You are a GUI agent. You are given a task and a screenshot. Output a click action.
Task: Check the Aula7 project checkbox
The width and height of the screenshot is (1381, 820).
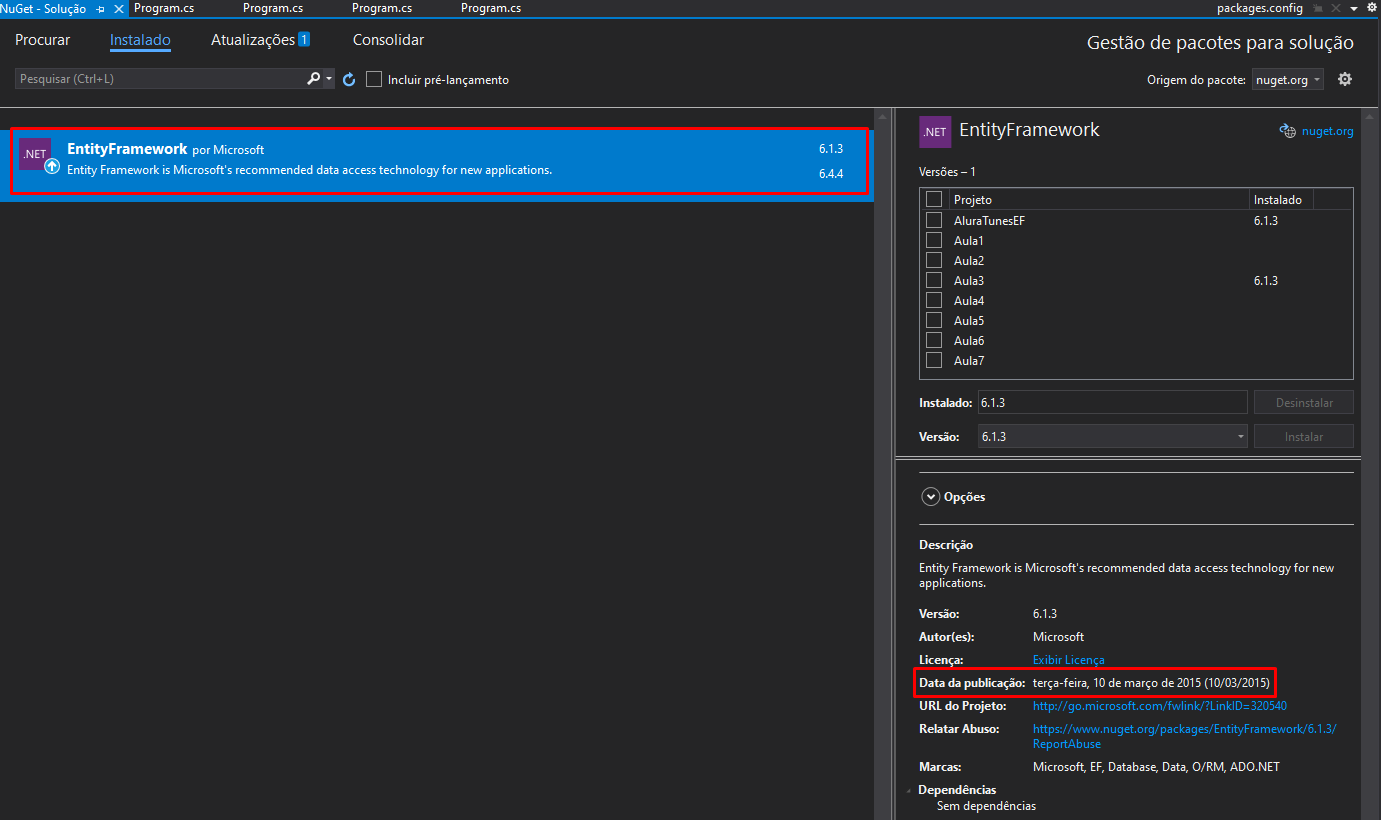[x=934, y=360]
